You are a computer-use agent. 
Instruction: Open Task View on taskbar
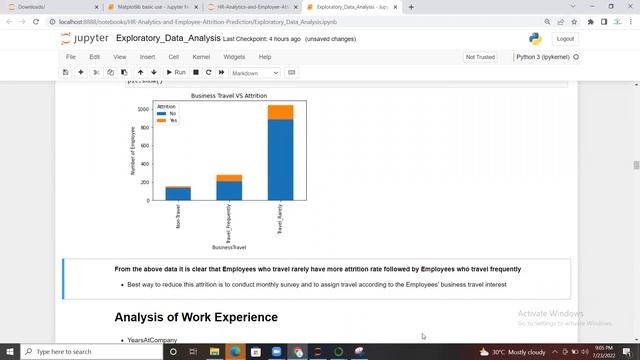[193, 351]
